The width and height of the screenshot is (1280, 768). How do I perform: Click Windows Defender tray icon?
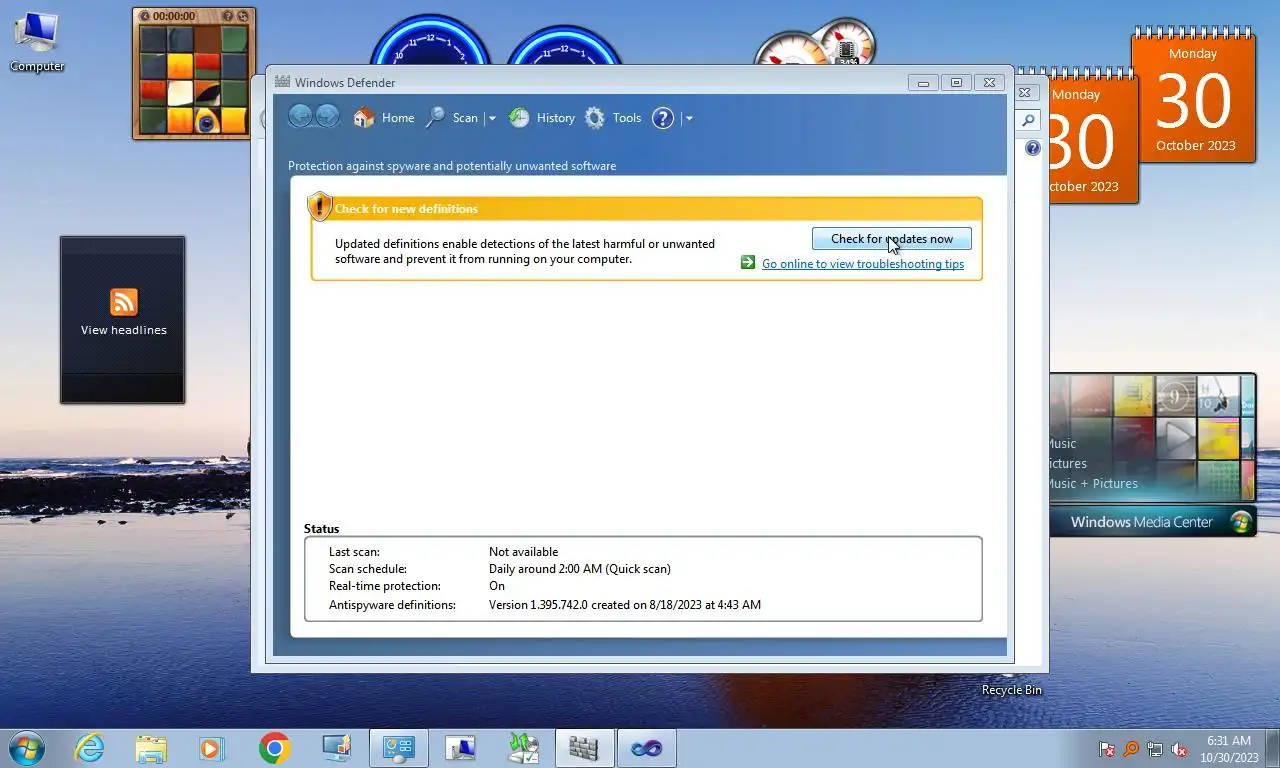[x=1131, y=749]
